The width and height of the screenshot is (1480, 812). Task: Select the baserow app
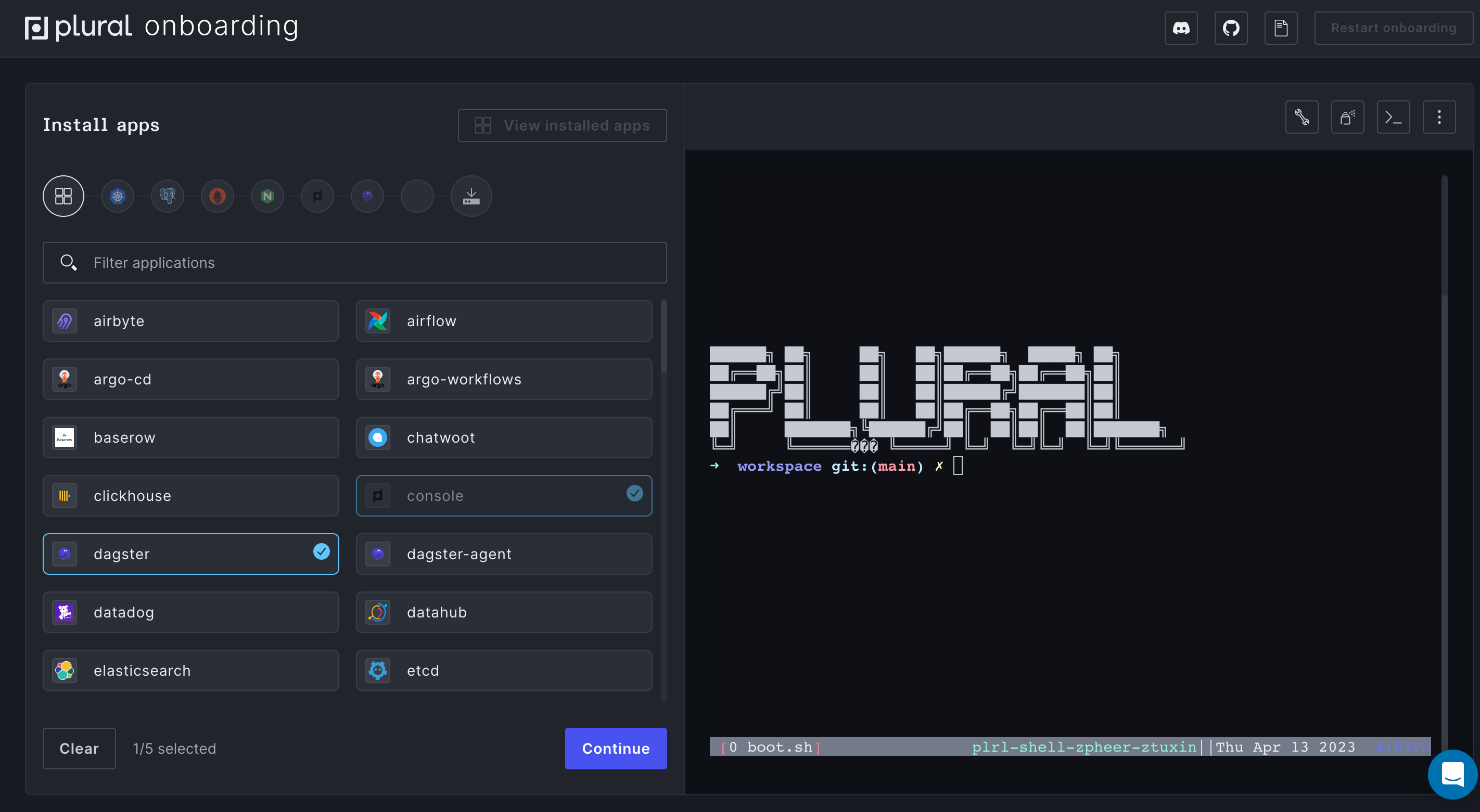click(x=191, y=437)
